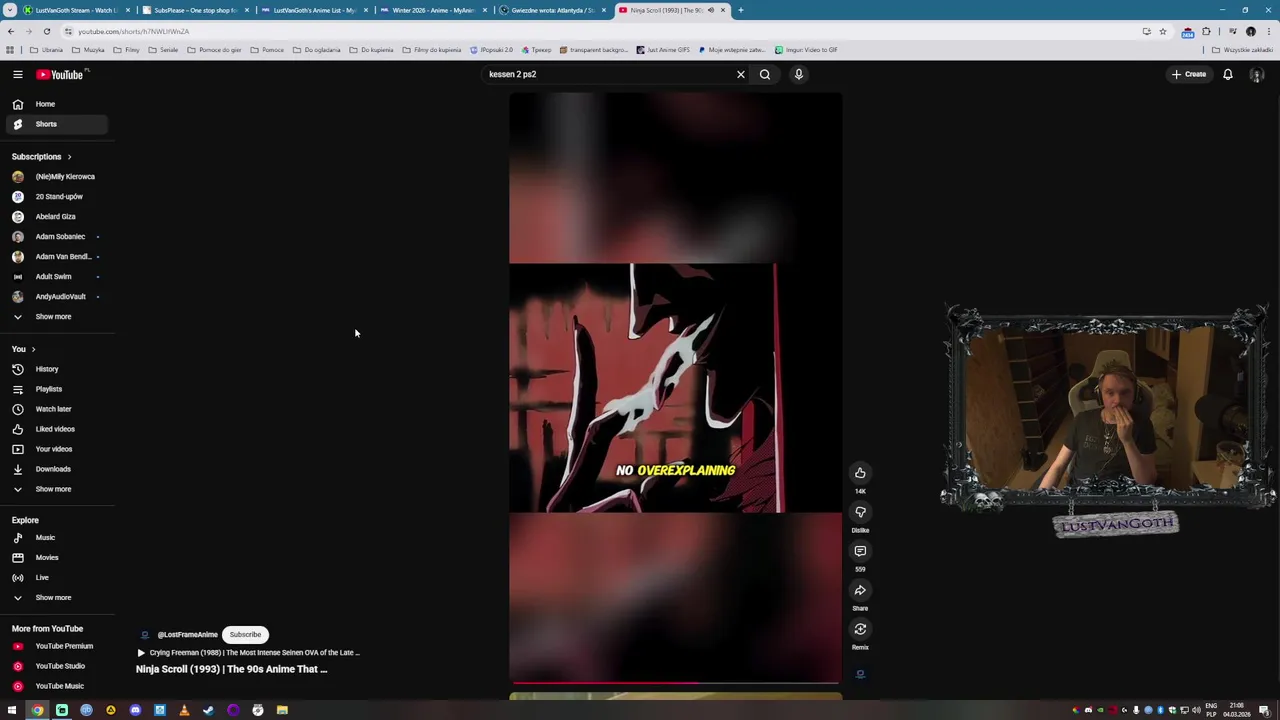
Task: Open the Short's sound avatar icon
Action: (x=860, y=673)
